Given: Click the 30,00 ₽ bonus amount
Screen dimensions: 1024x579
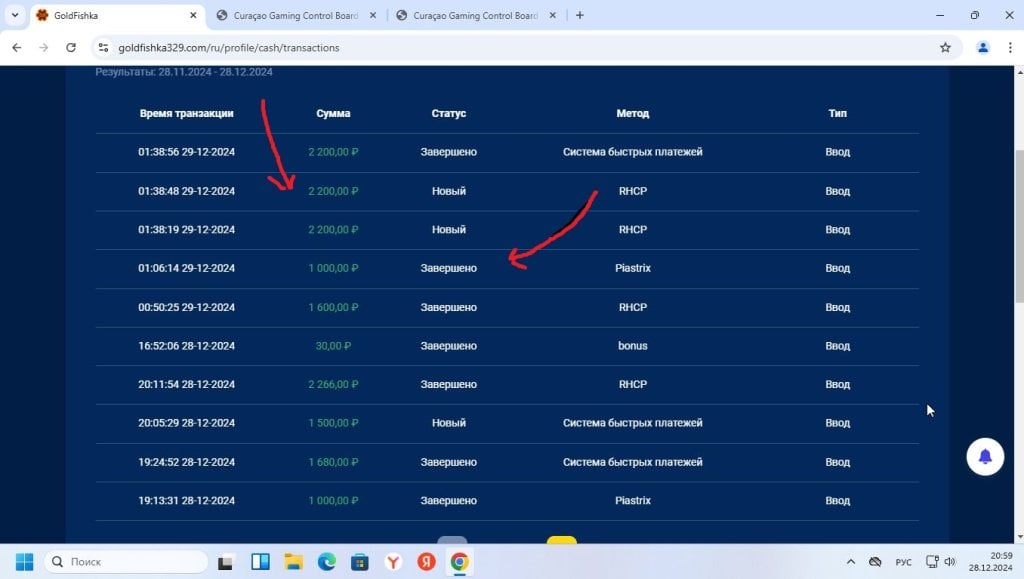Looking at the screenshot, I should coord(333,345).
